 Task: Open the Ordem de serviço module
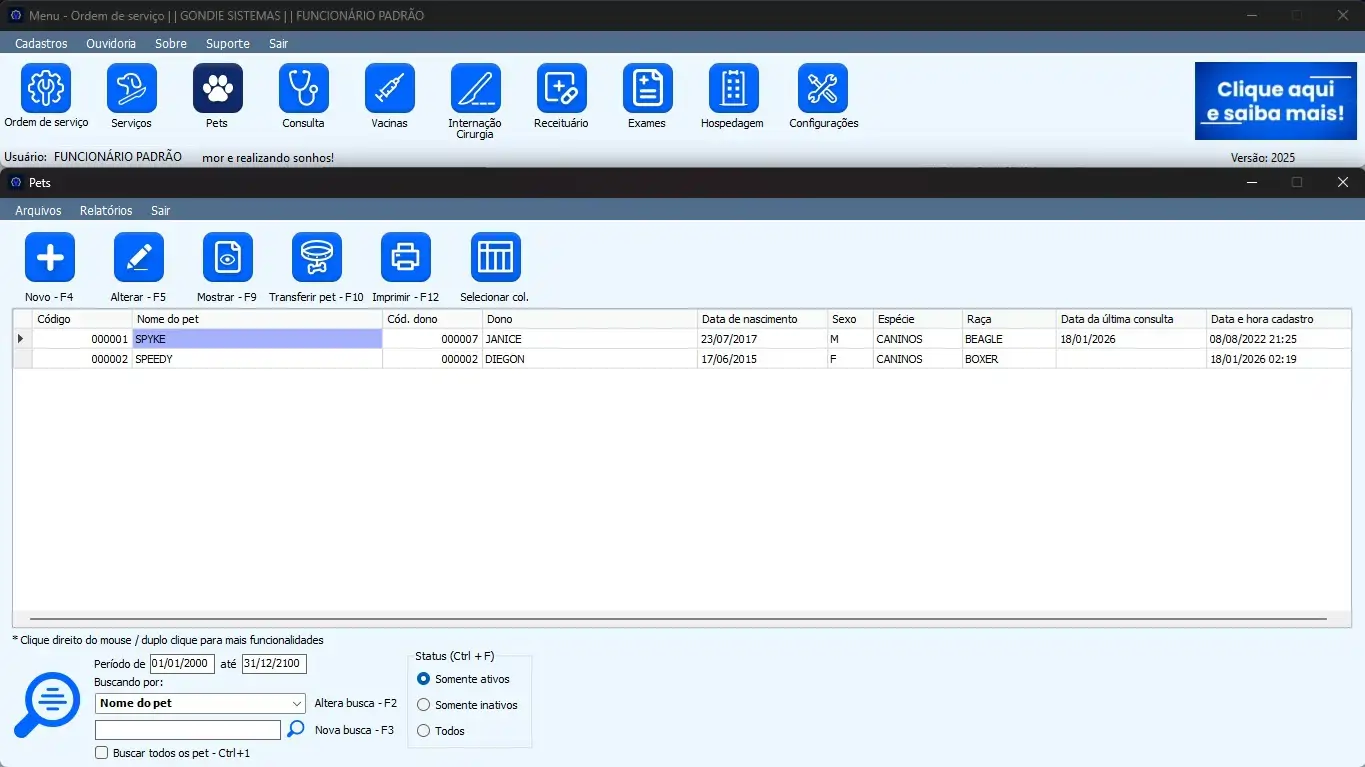pos(46,89)
